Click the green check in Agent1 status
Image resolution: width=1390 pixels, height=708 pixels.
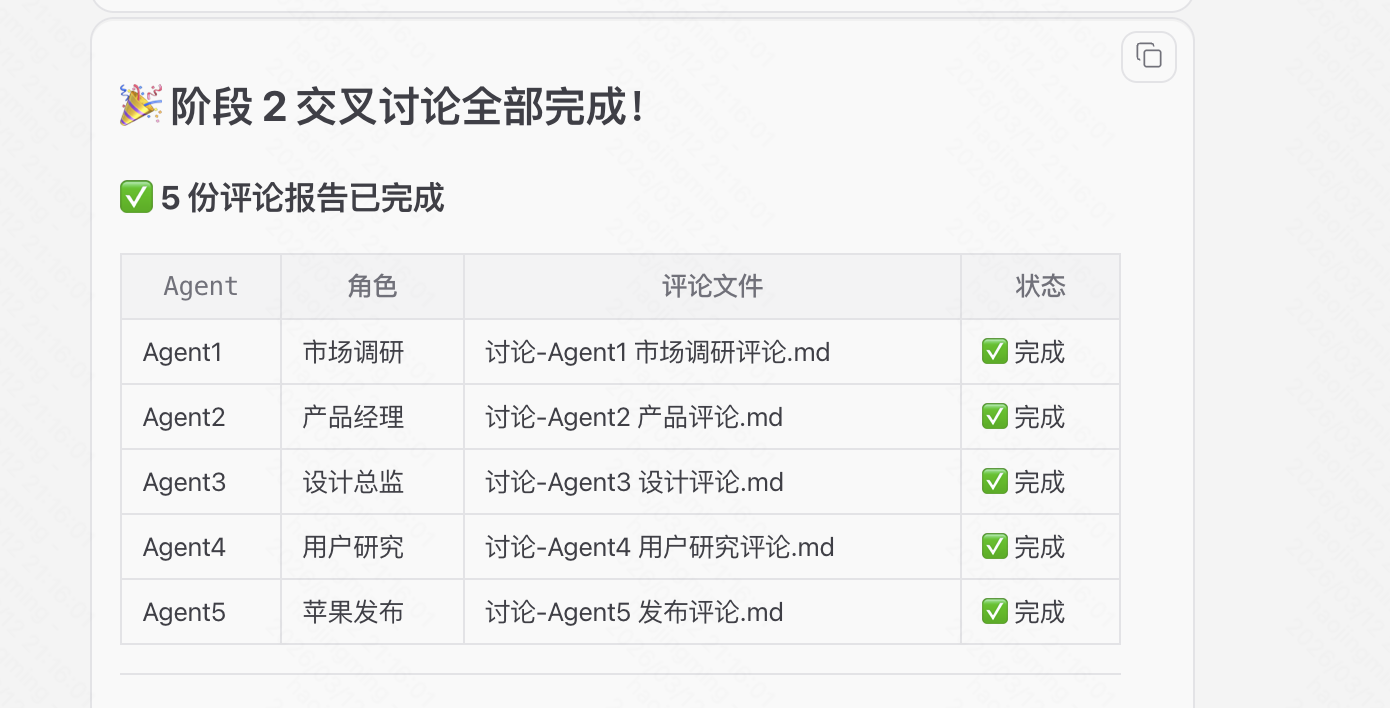994,351
